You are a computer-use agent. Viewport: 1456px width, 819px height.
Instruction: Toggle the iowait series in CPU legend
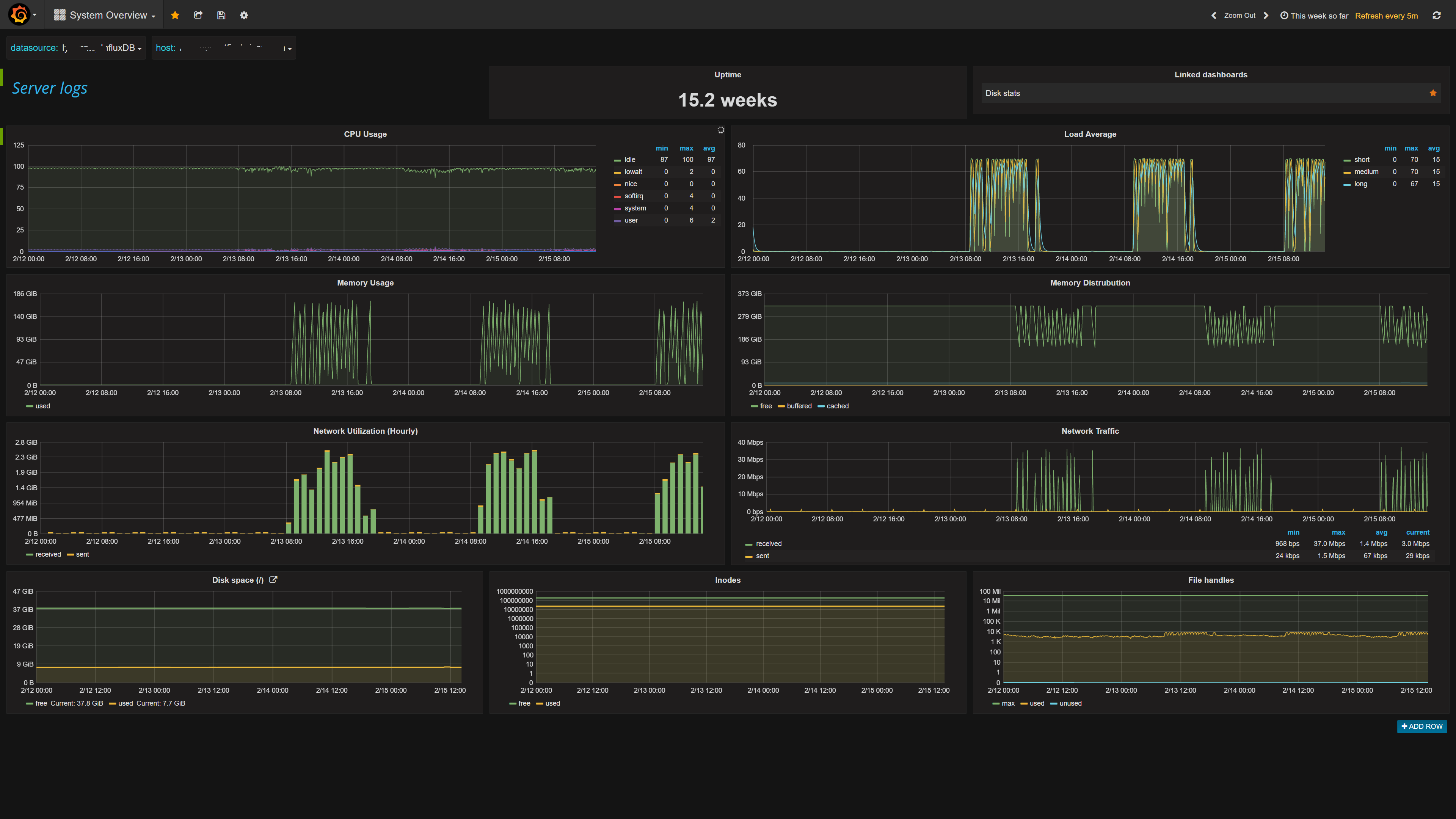[633, 172]
